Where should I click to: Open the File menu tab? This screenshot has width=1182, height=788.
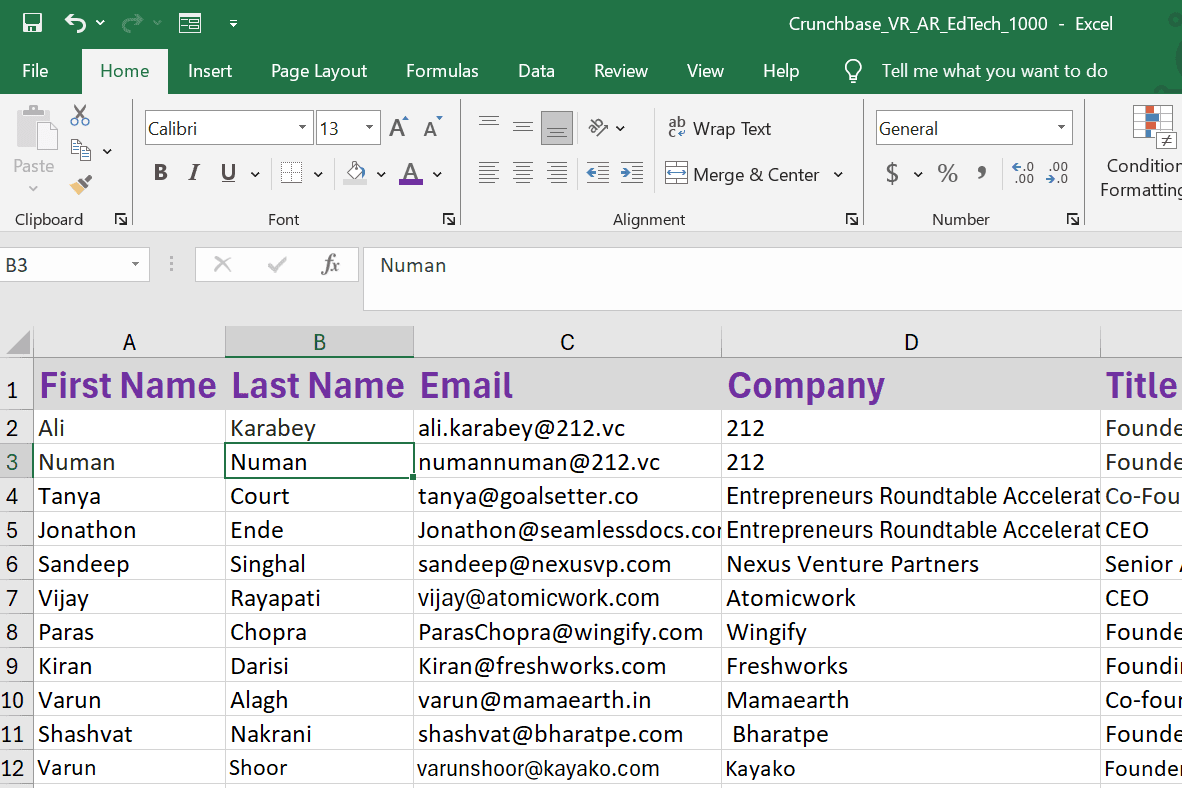coord(35,71)
